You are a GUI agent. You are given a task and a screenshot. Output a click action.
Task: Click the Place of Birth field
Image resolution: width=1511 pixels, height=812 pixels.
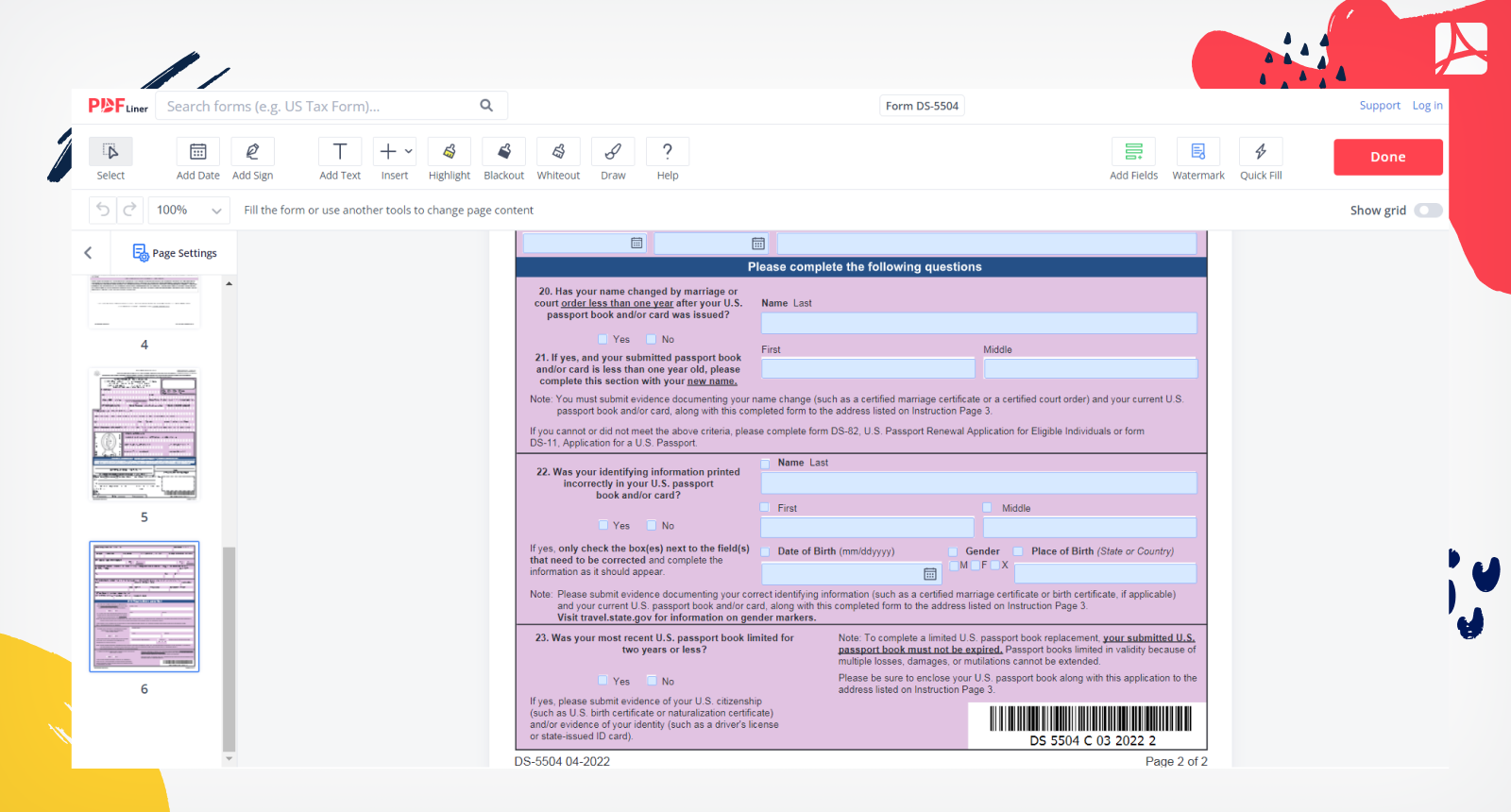point(1106,573)
